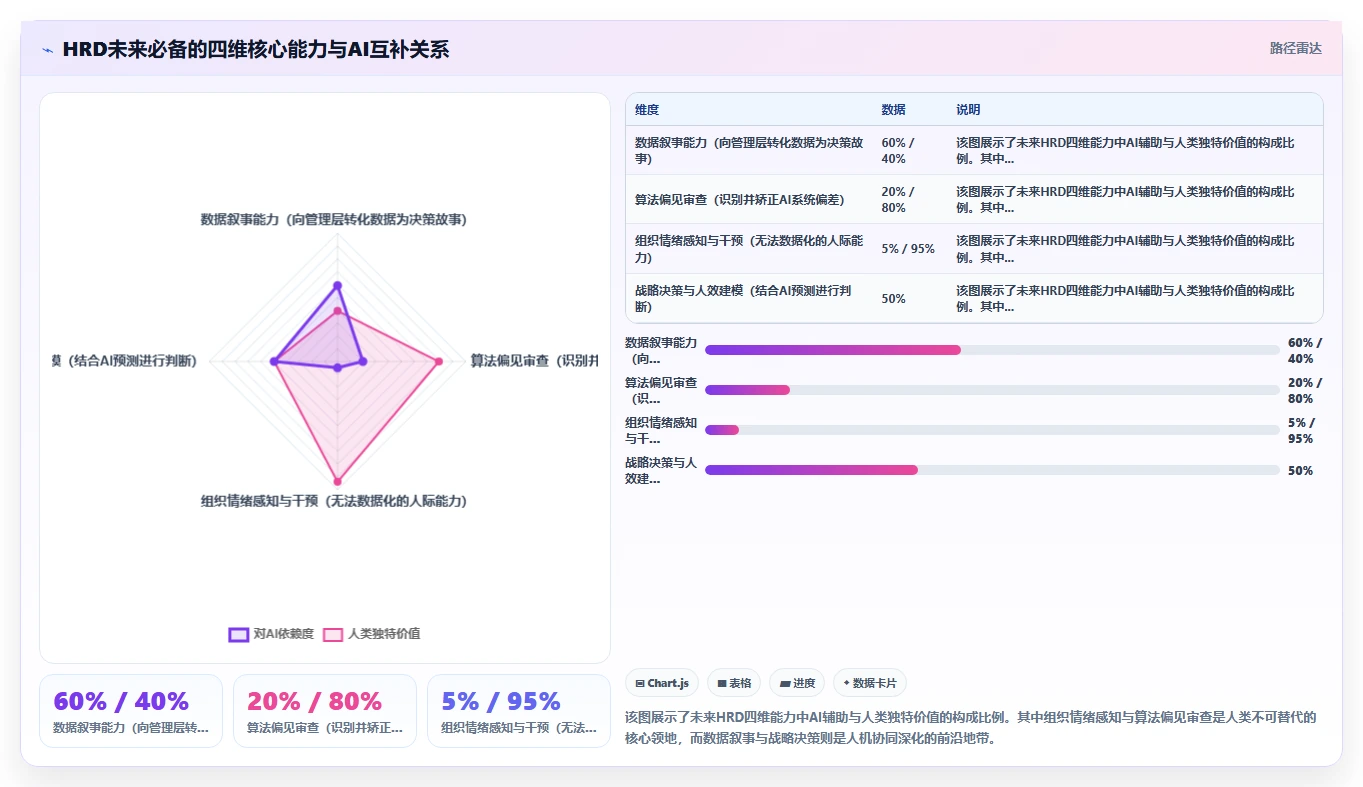Click the description paragraph below the chips
The image size is (1363, 787).
970,728
